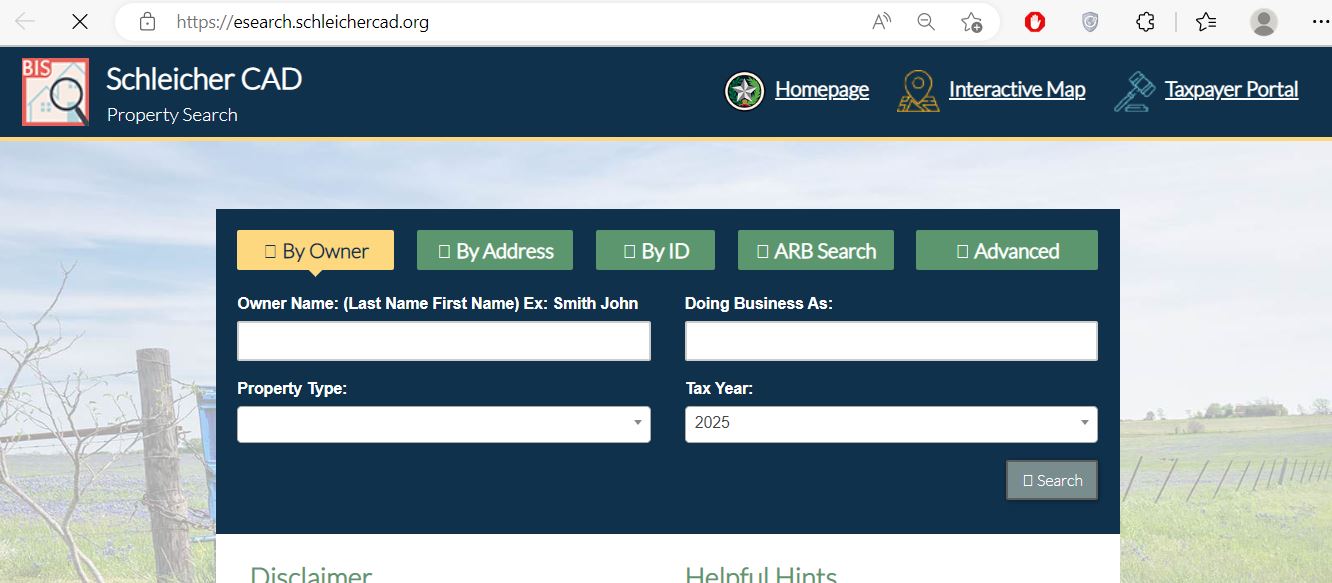This screenshot has height=583, width=1332.
Task: Click the Owner Name input field
Action: point(443,341)
